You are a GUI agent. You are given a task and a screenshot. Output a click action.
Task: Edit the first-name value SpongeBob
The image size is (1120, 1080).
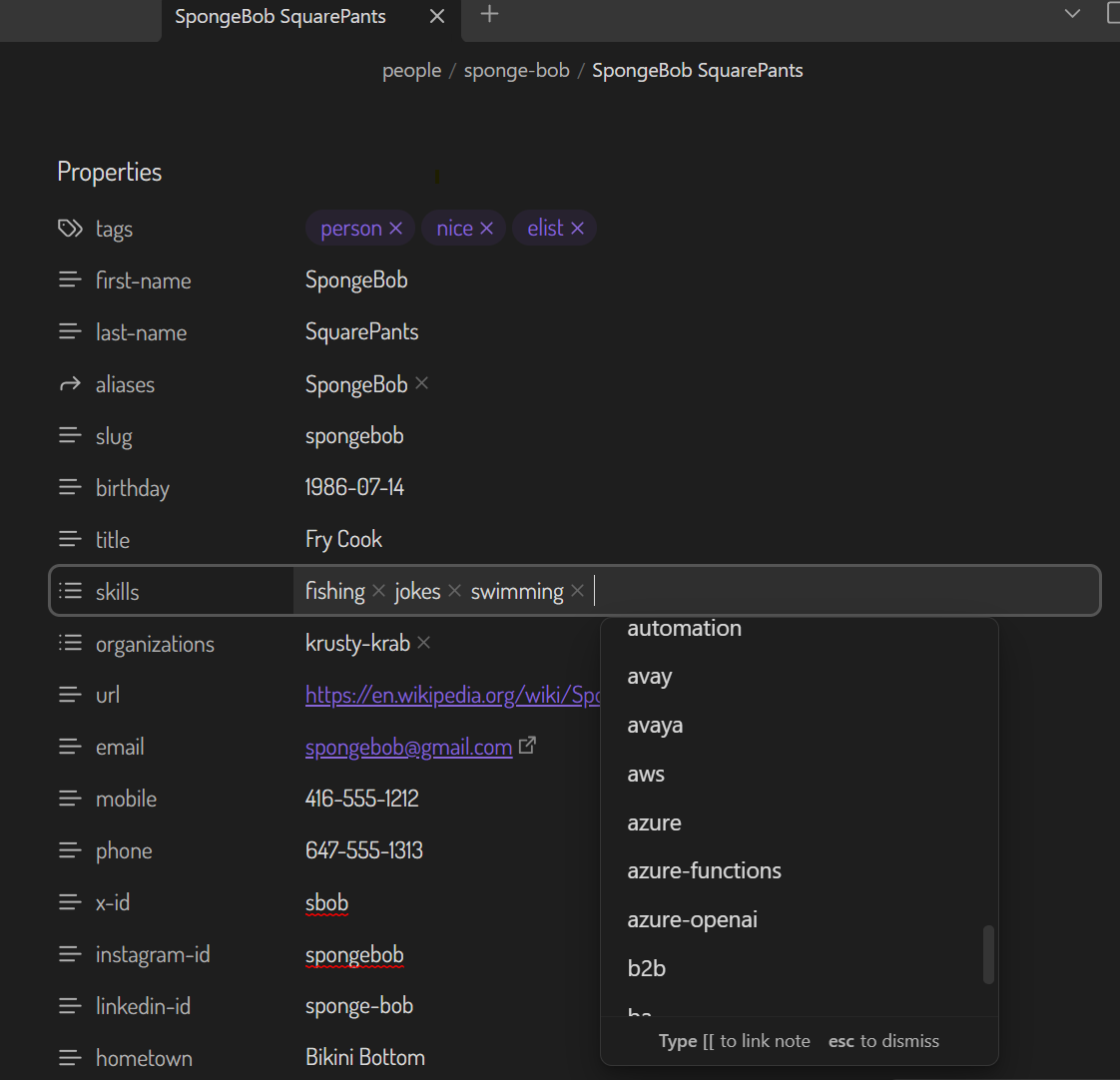tap(356, 280)
